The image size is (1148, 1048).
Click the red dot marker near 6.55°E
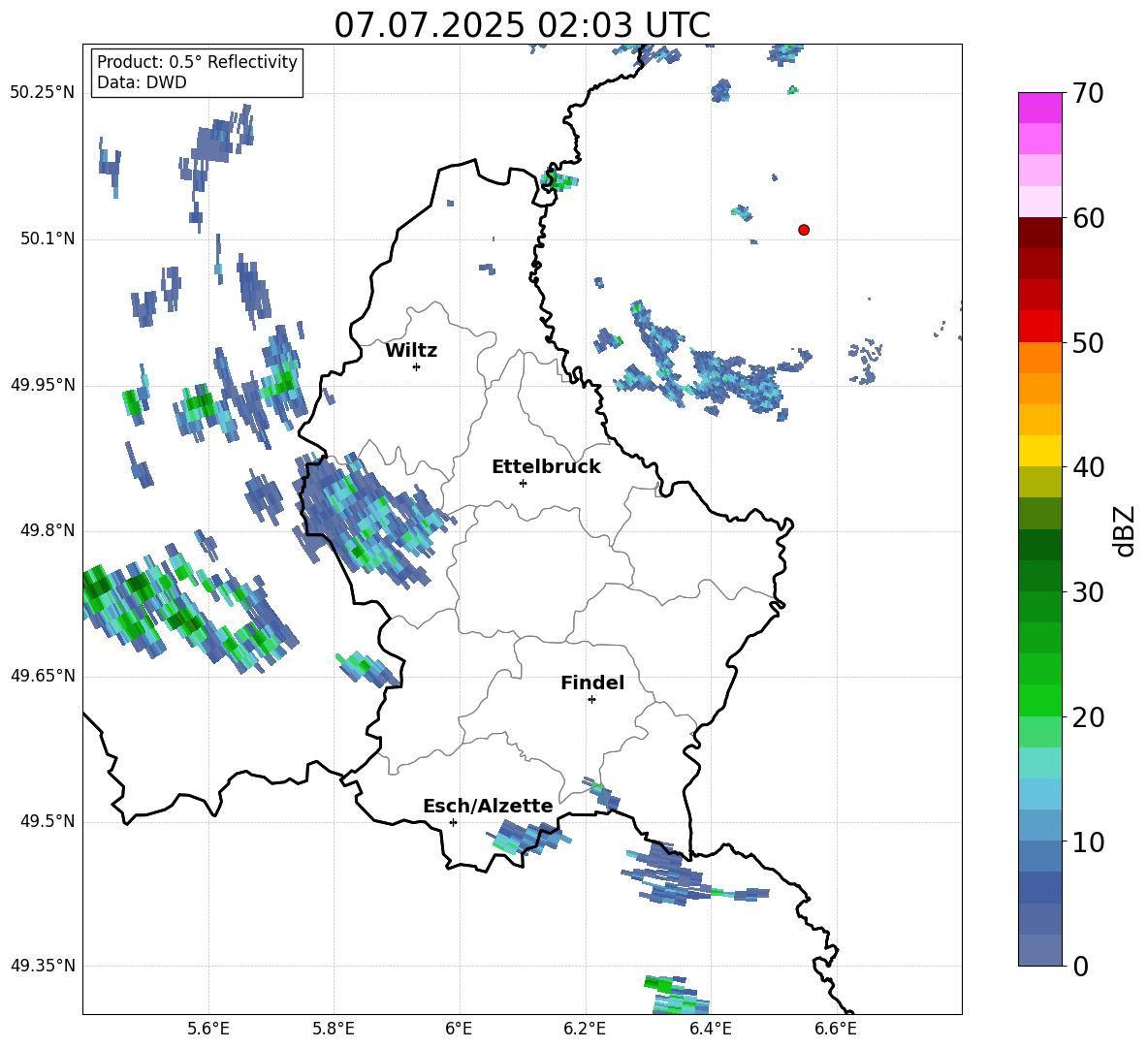(x=804, y=230)
